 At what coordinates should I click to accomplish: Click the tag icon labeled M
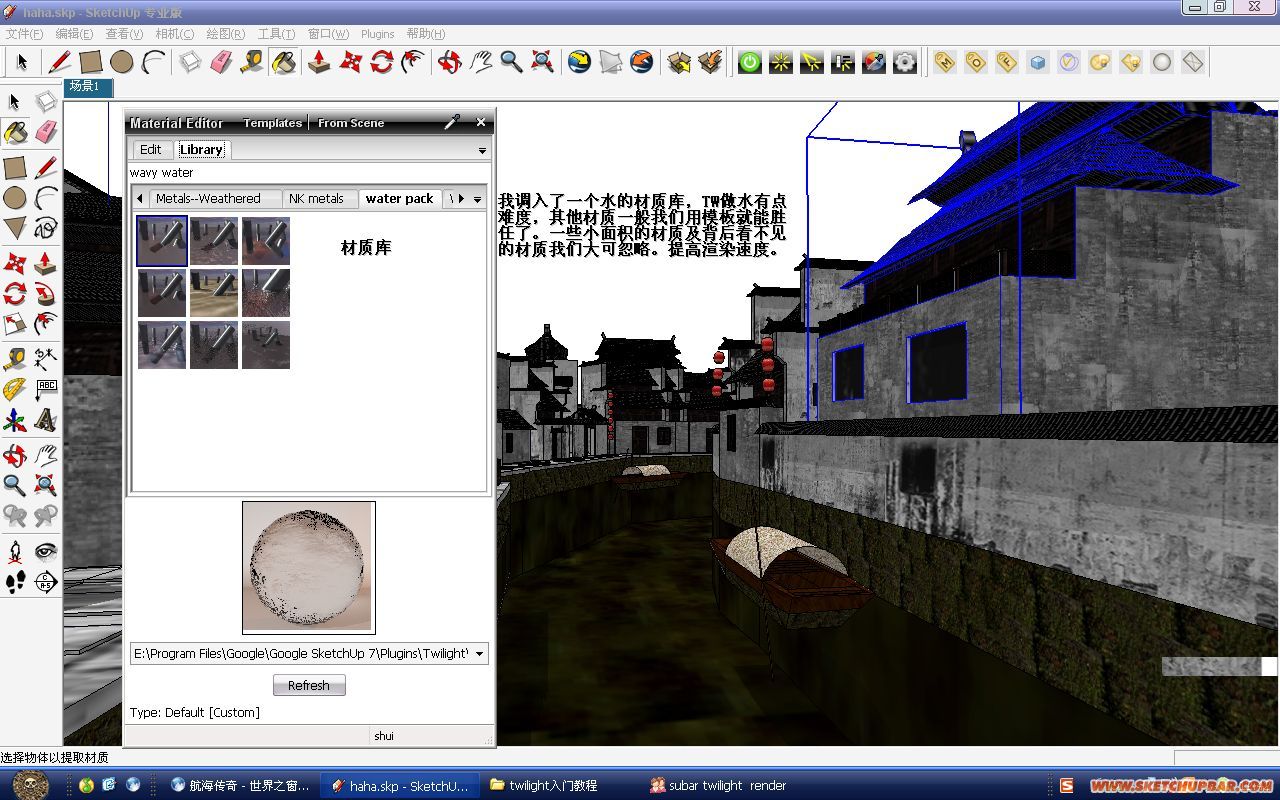945,62
